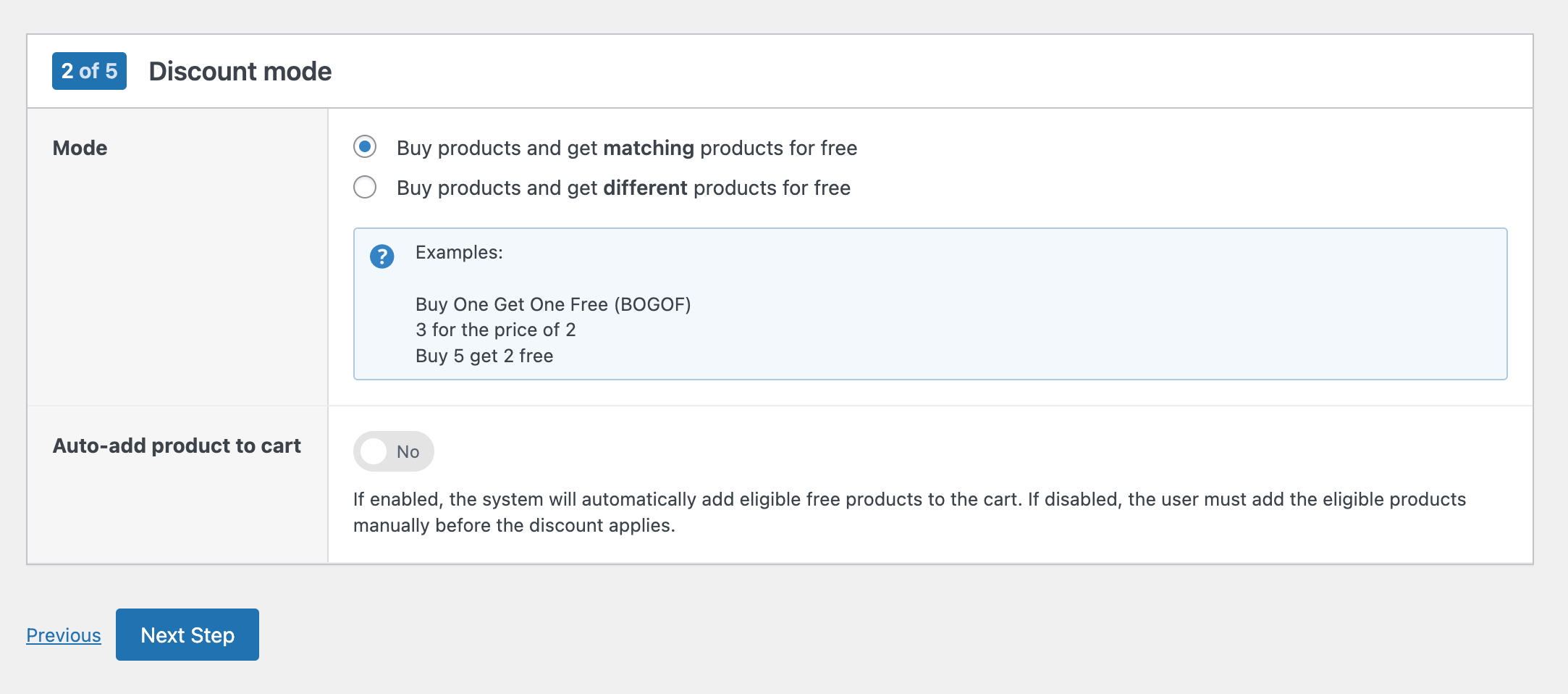
Task: Open the Previous step link
Action: pos(64,635)
